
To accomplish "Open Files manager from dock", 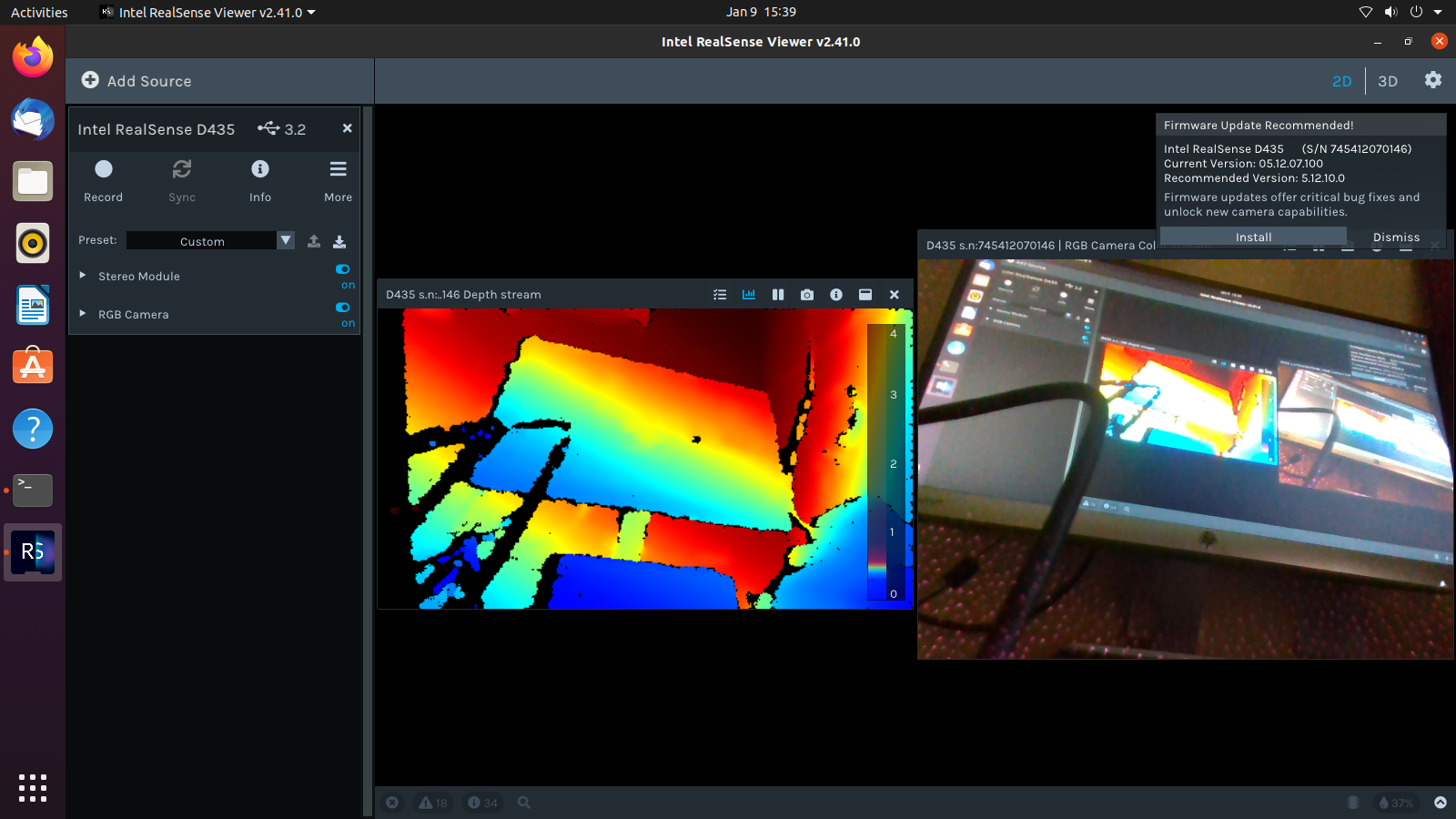I will [33, 181].
